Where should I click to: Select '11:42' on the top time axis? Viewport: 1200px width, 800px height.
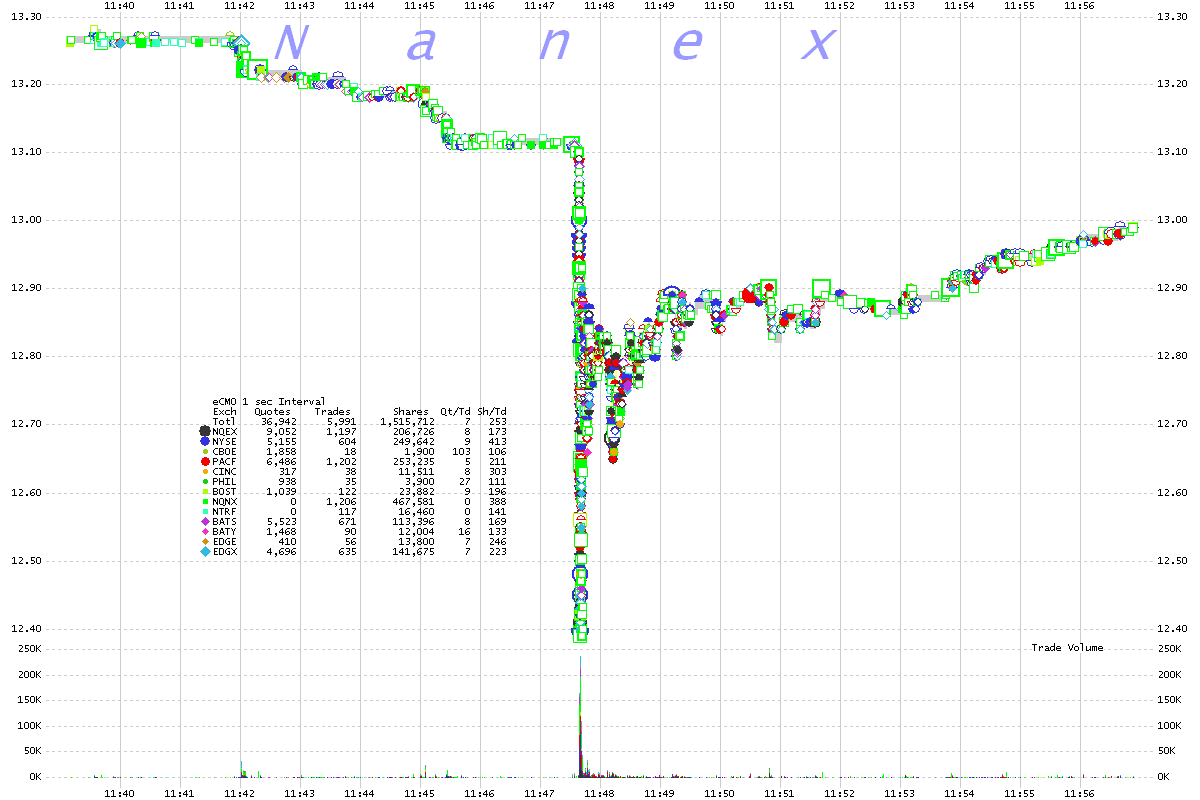(x=239, y=6)
